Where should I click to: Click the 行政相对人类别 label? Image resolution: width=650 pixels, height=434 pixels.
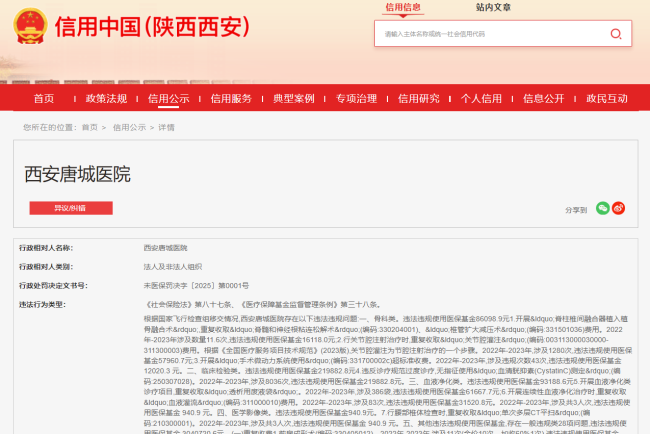(46, 267)
